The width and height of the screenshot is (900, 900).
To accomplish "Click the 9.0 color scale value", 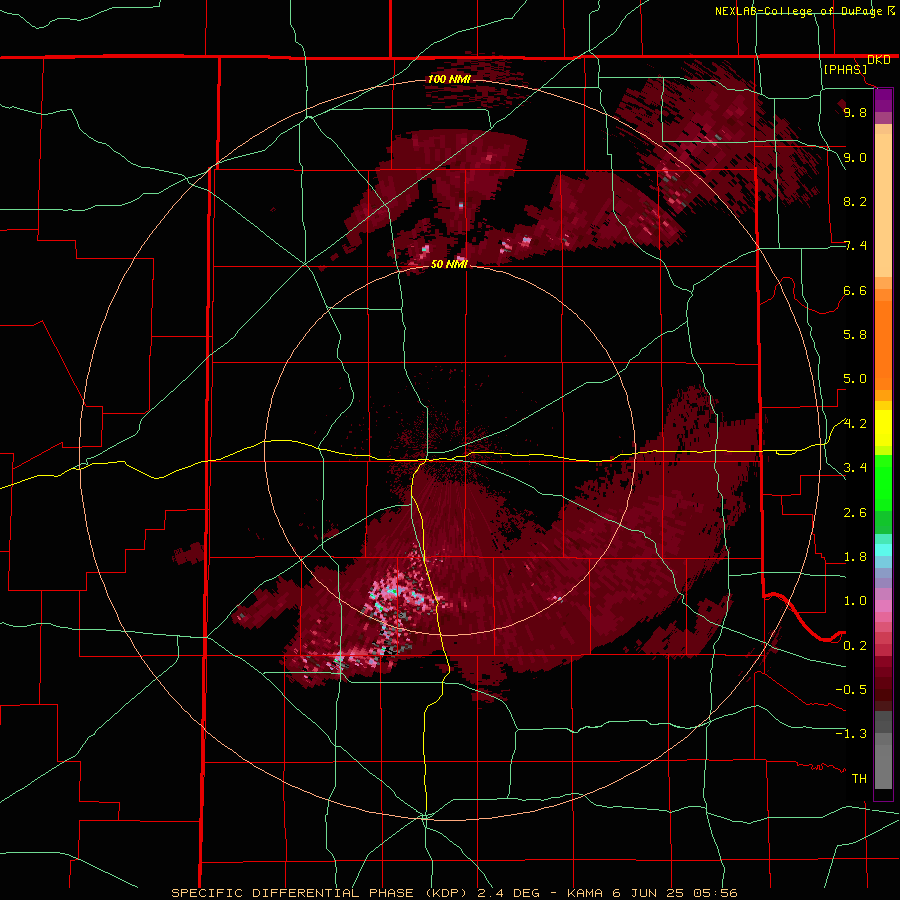I will click(x=855, y=157).
